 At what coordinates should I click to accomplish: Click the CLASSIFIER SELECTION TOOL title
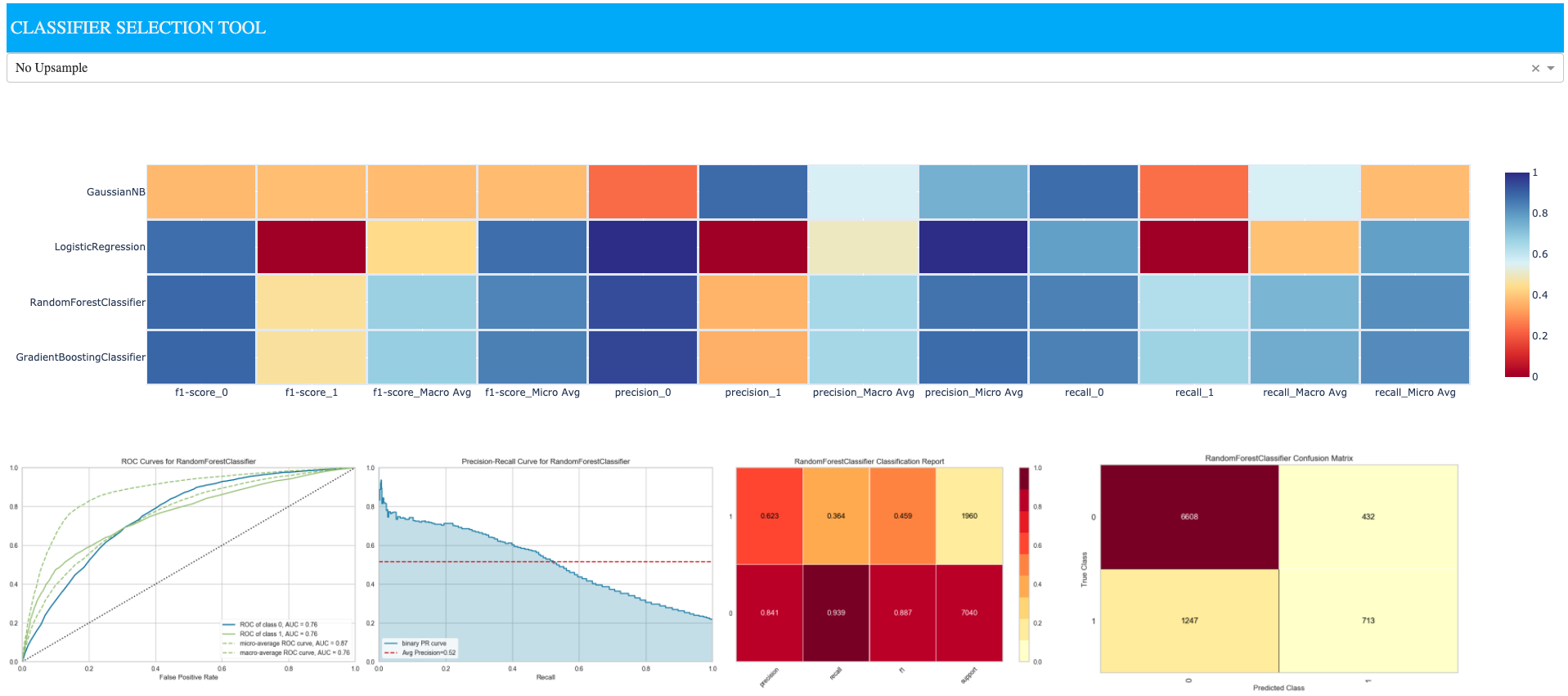click(138, 28)
